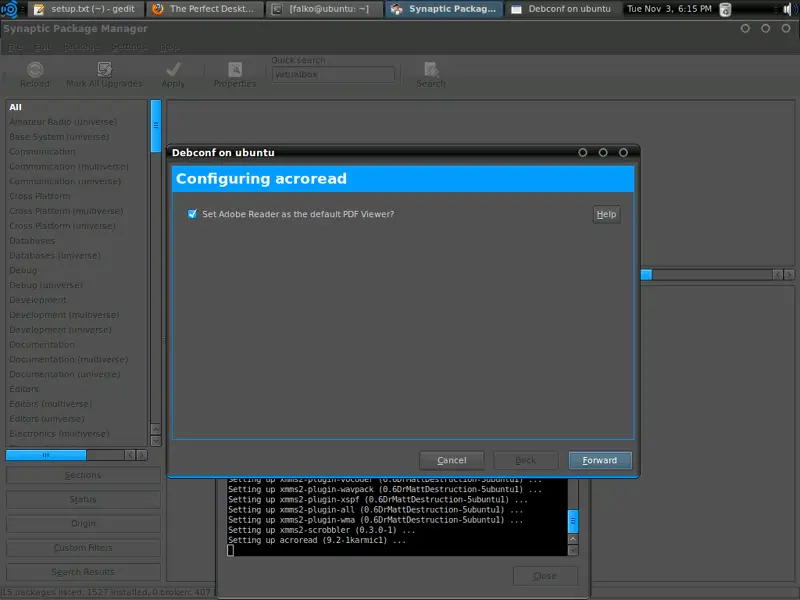This screenshot has height=600, width=800.
Task: Switch to The Perfect Desktop Firefox window
Action: click(x=205, y=9)
